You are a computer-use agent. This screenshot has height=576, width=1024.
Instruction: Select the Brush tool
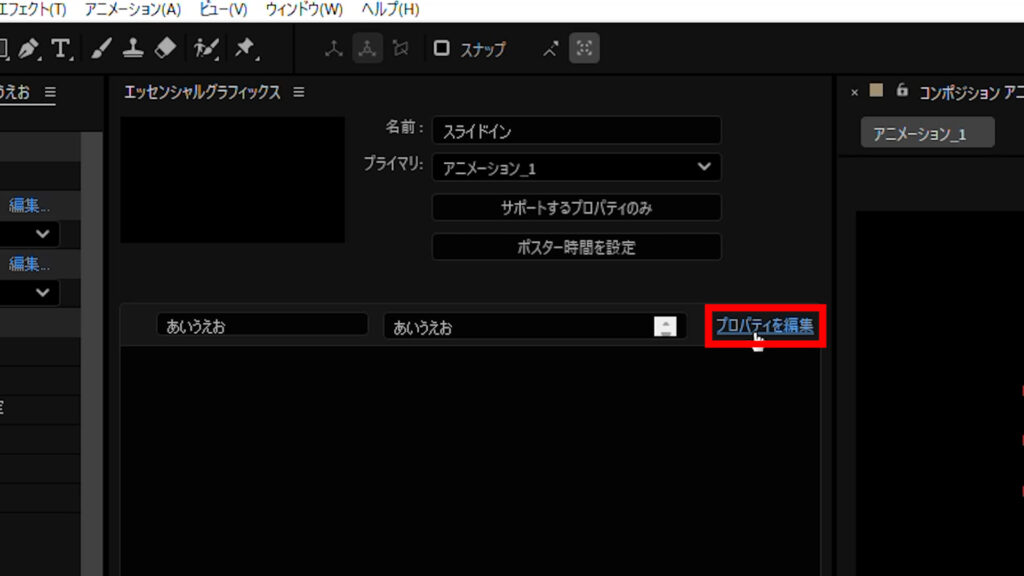click(101, 48)
